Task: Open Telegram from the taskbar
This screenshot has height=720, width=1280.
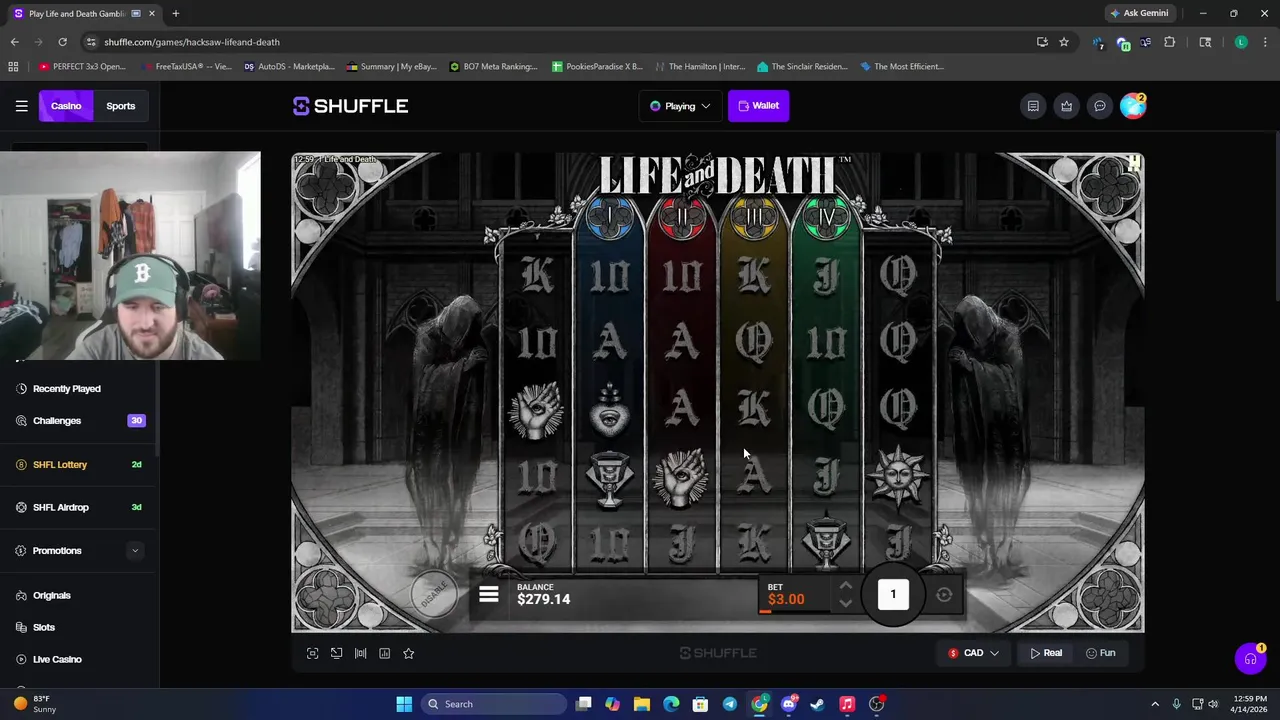Action: 730,704
